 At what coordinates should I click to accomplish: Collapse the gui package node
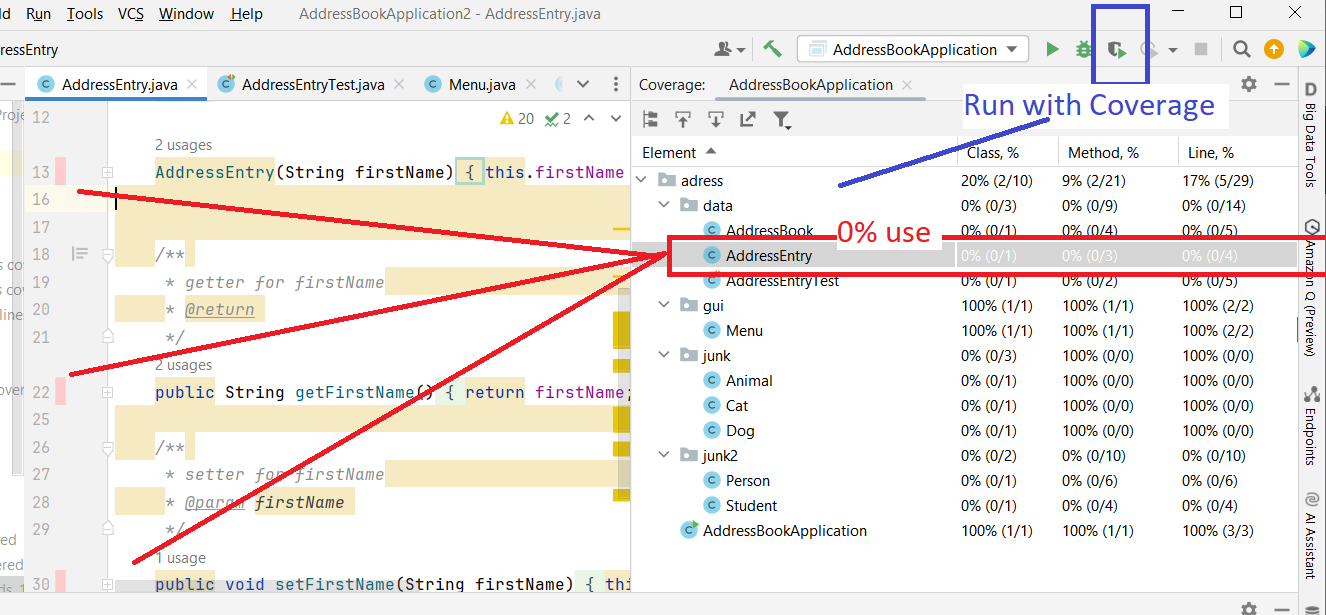664,306
